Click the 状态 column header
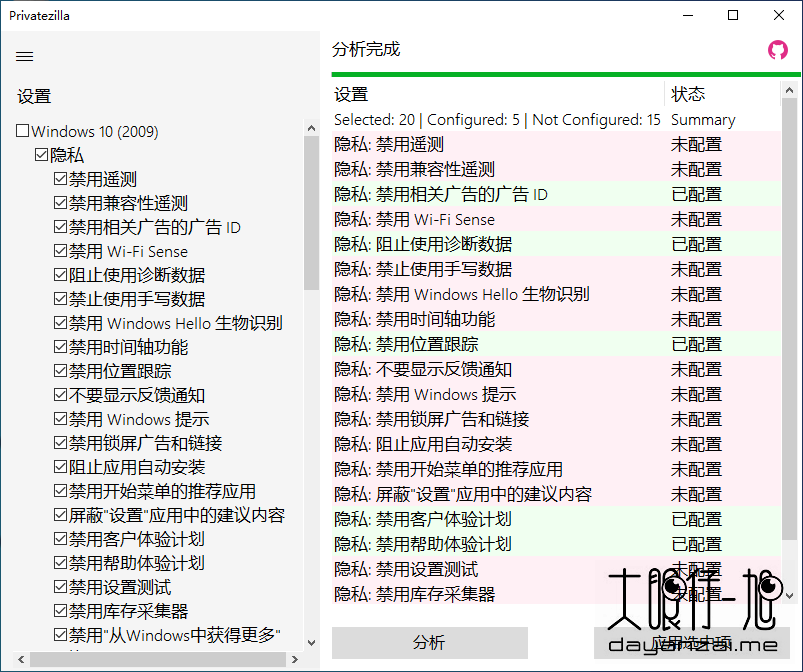 coord(723,94)
